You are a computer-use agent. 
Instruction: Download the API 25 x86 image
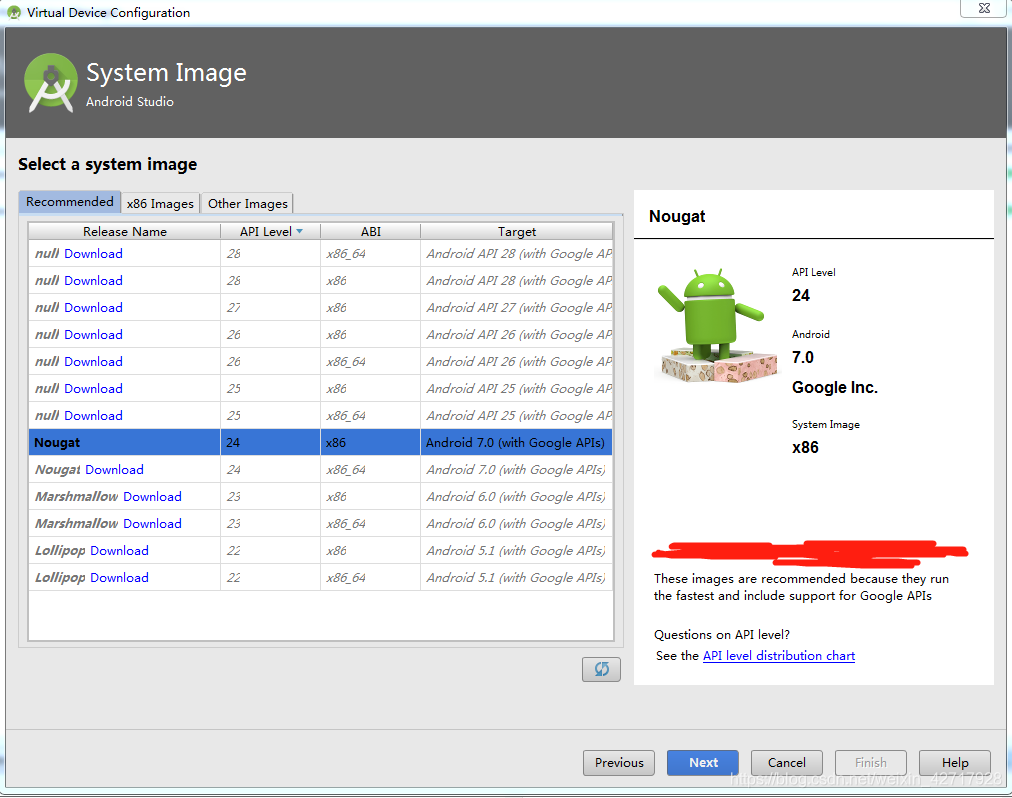coord(94,389)
